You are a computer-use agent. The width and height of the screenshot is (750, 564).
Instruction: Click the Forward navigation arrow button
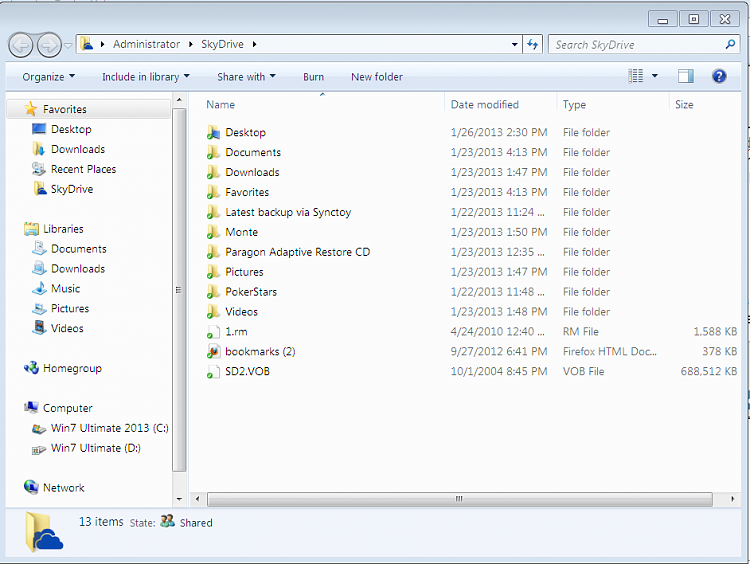[49, 45]
